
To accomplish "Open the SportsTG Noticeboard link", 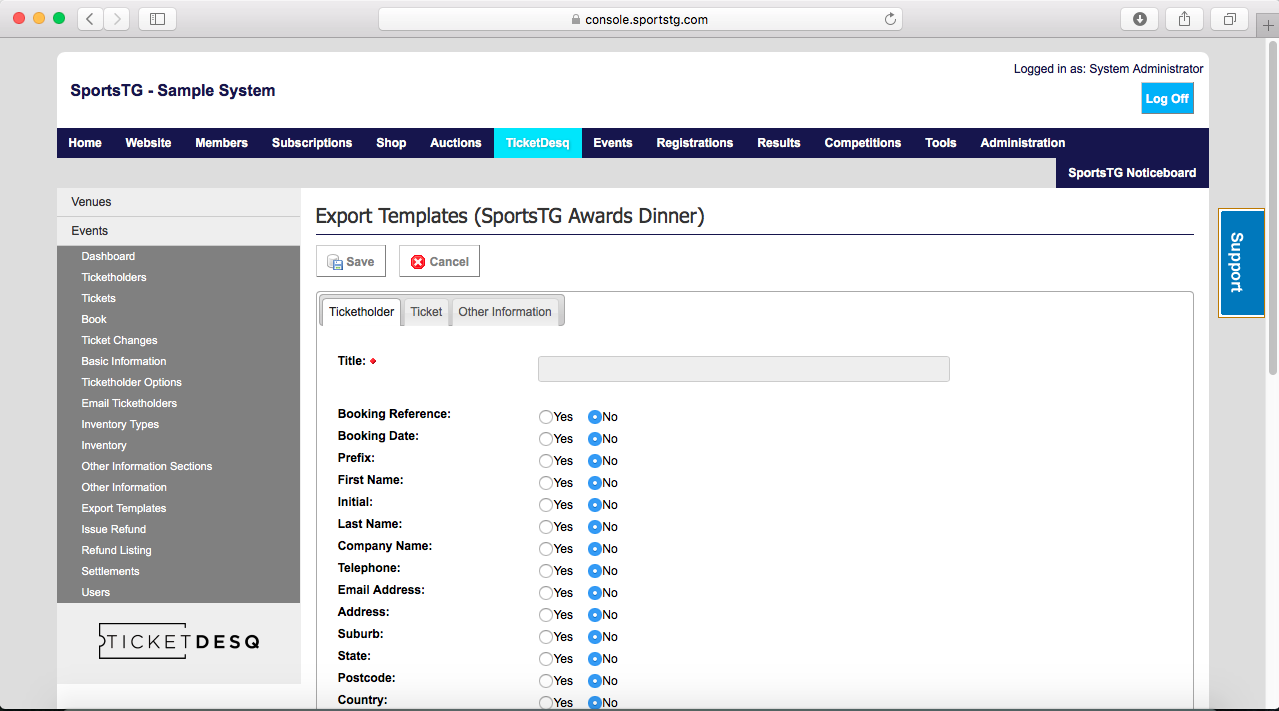I will (x=1132, y=173).
